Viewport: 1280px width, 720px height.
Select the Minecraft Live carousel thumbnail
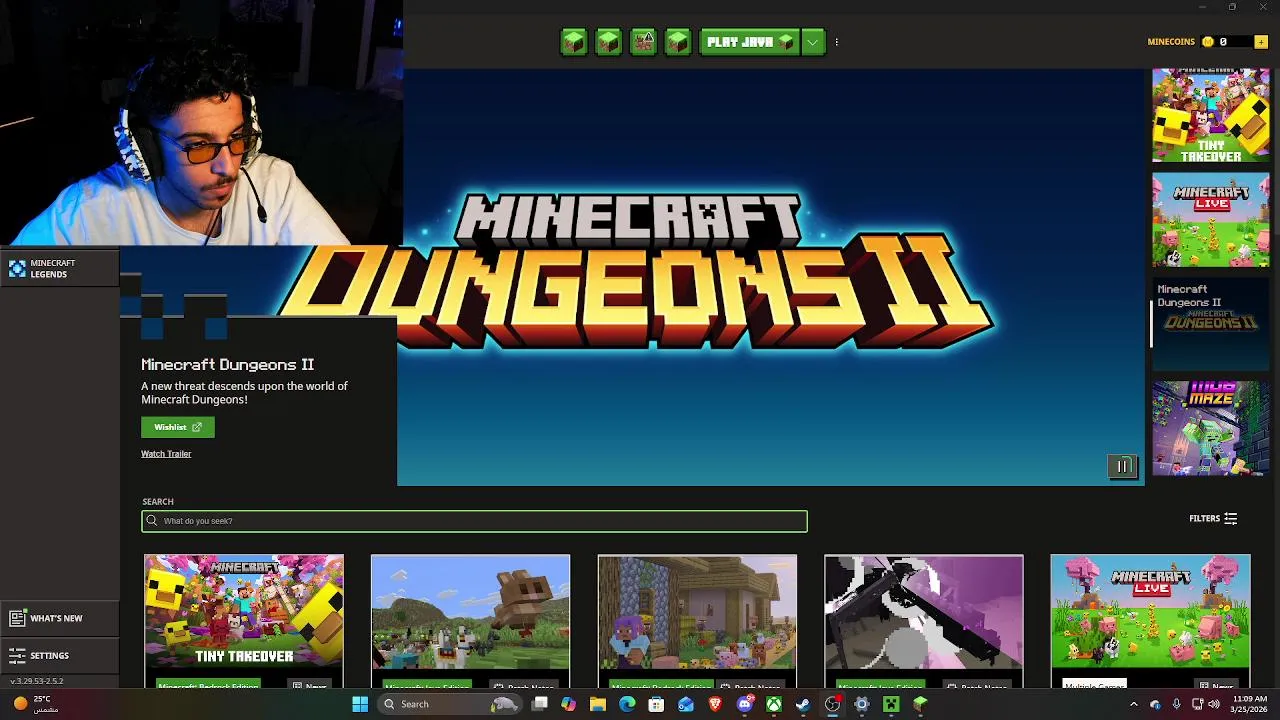pos(1210,220)
